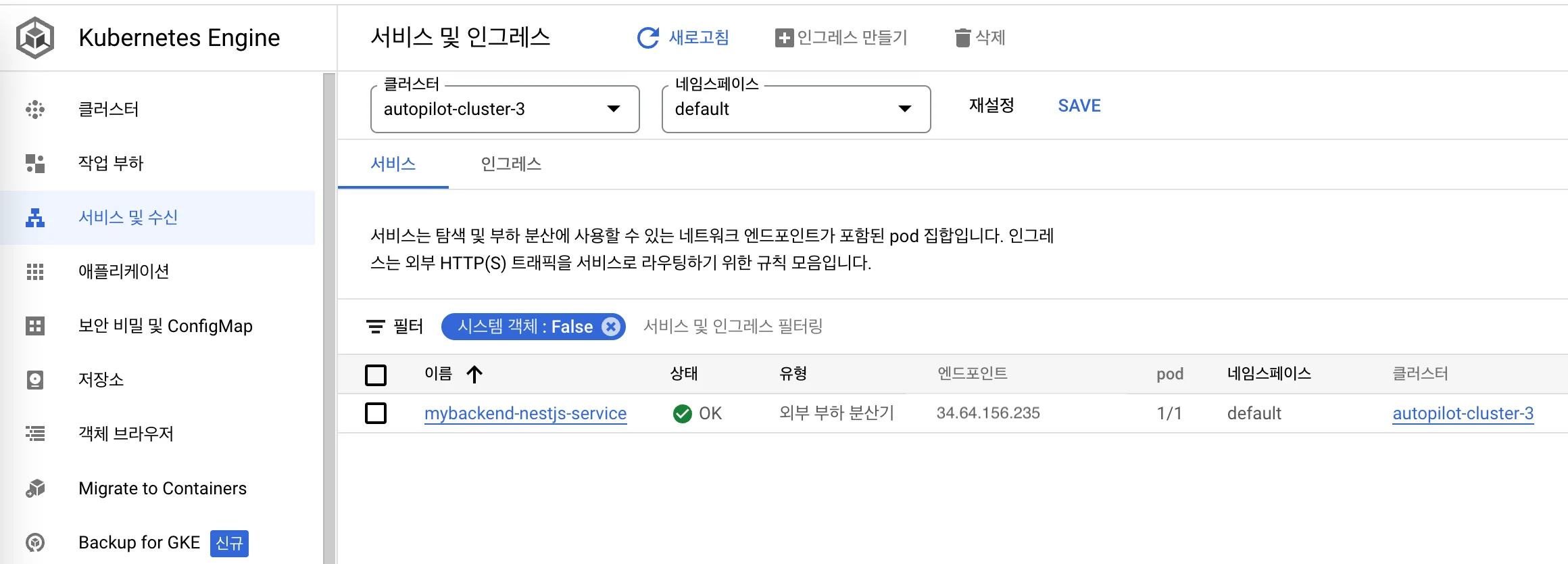Image resolution: width=1568 pixels, height=564 pixels.
Task: Switch to the 인그레스 tab
Action: (511, 164)
